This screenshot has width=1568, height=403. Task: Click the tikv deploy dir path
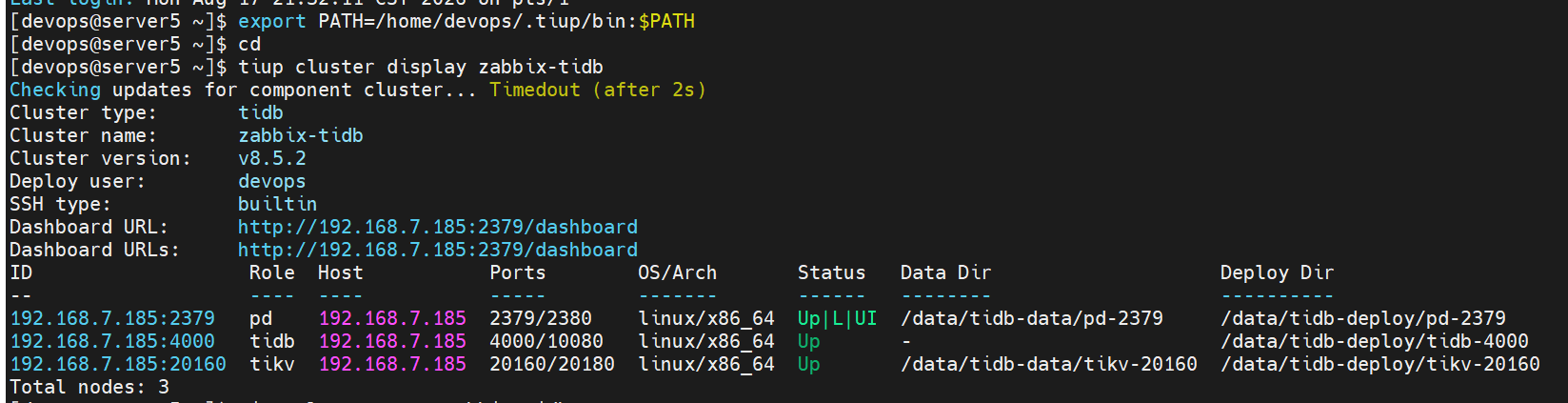click(x=1380, y=364)
